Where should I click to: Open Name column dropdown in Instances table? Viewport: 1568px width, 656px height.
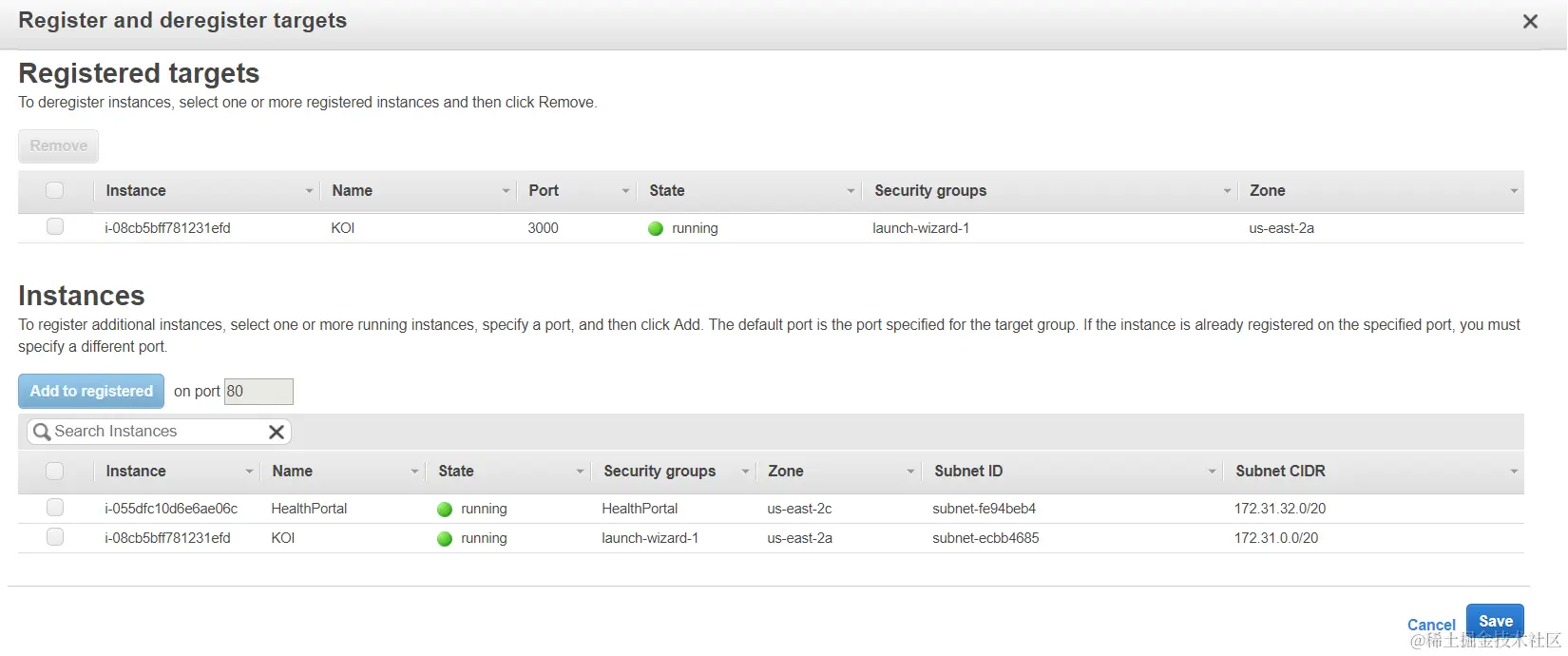pyautogui.click(x=414, y=472)
